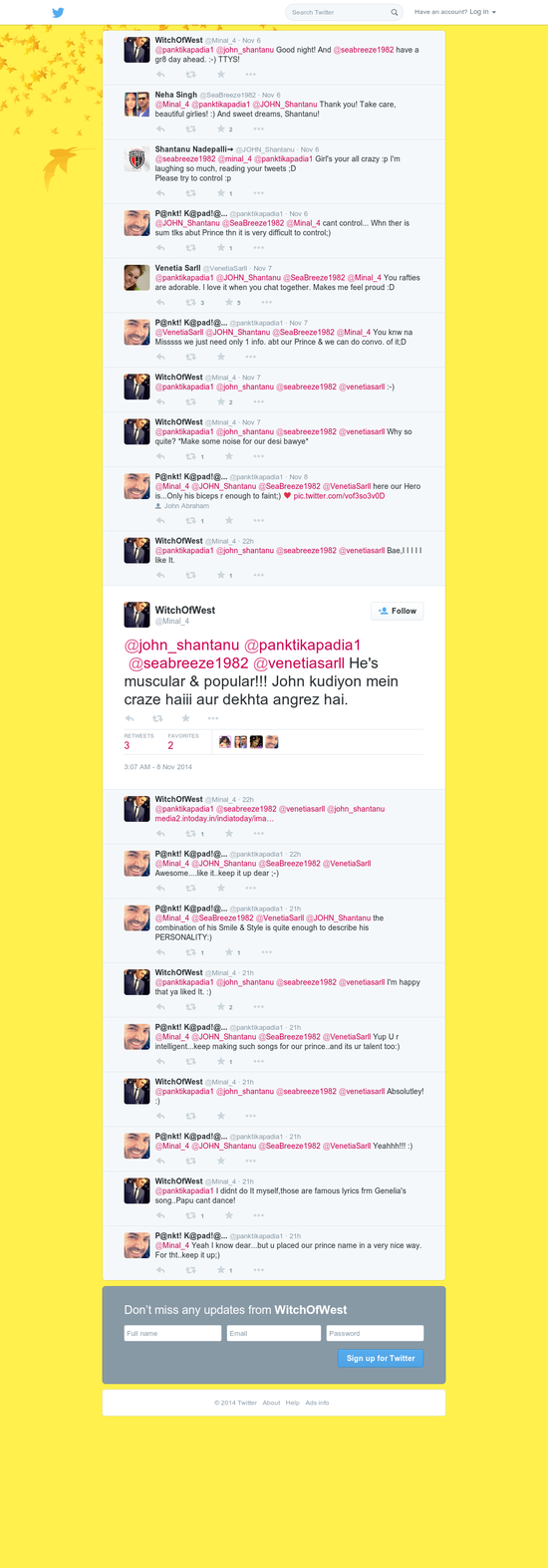Viewport: 548px width, 1568px height.
Task: Click the search magnifier icon
Action: click(x=395, y=13)
